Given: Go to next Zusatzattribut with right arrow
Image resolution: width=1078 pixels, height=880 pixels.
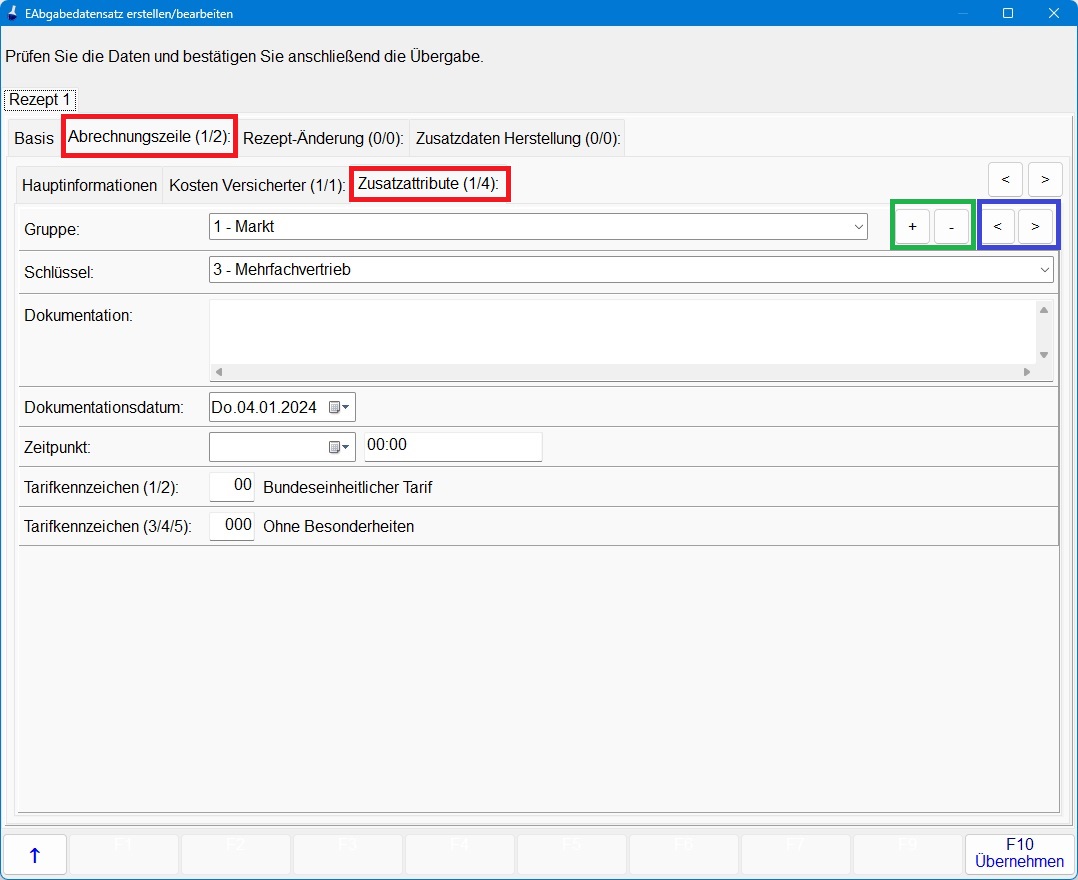Looking at the screenshot, I should 1035,227.
